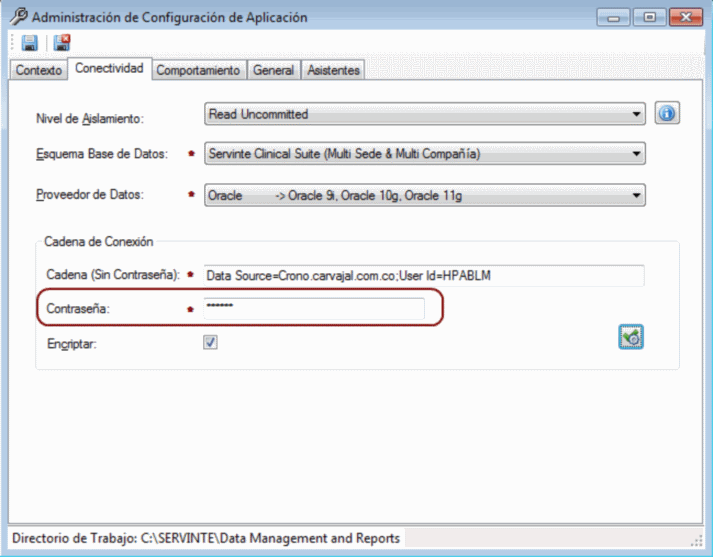Screen dimensions: 713x557
Task: Click the Directorio de Trabajo status bar
Action: pos(206,538)
